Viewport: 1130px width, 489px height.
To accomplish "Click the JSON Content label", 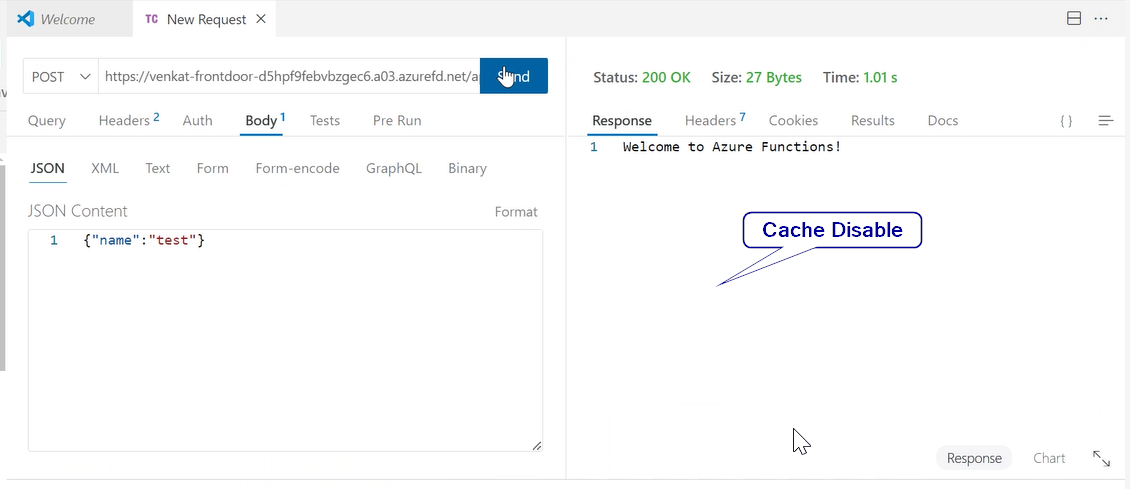I will click(78, 211).
